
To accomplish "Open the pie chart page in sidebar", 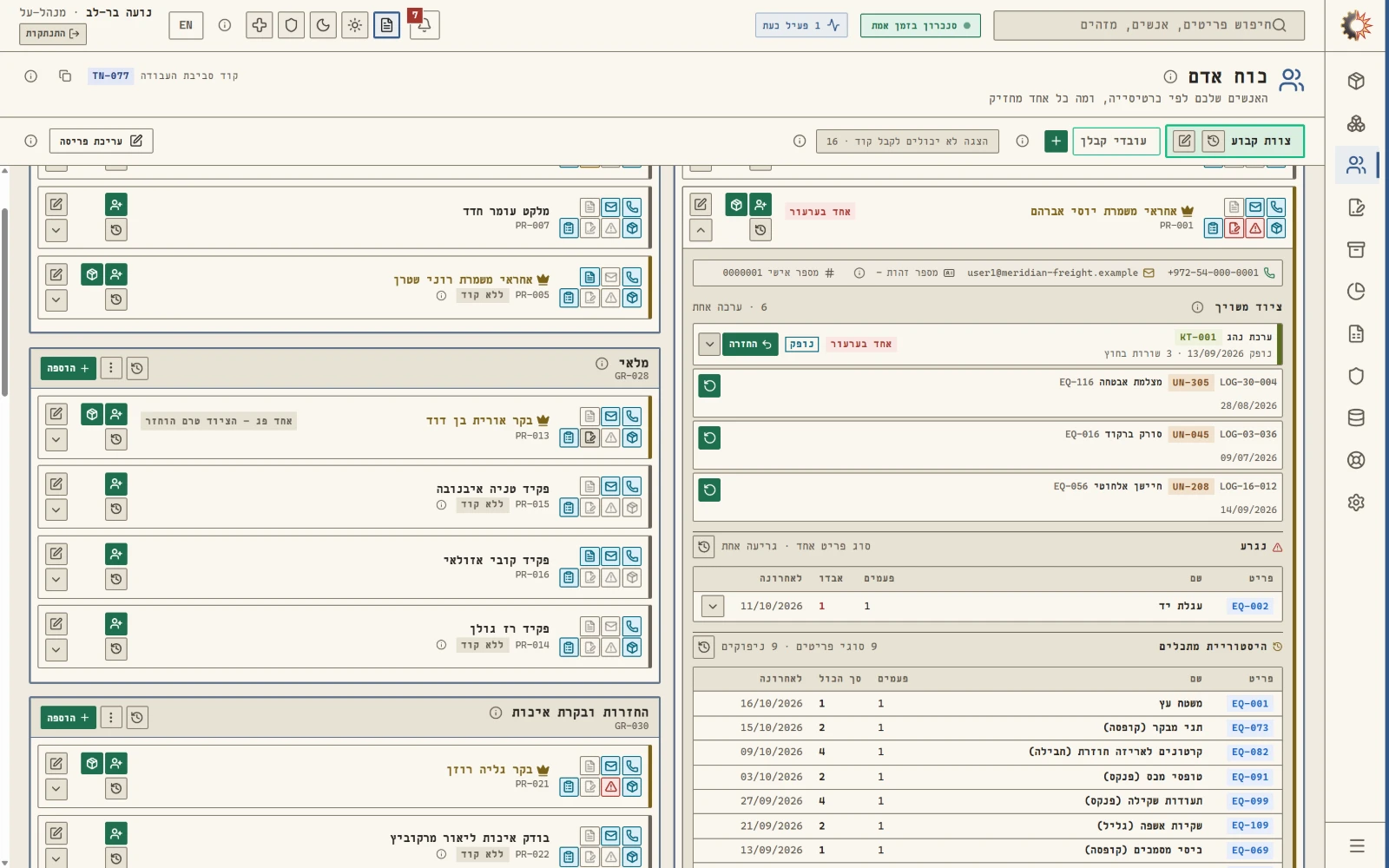I will tap(1356, 292).
